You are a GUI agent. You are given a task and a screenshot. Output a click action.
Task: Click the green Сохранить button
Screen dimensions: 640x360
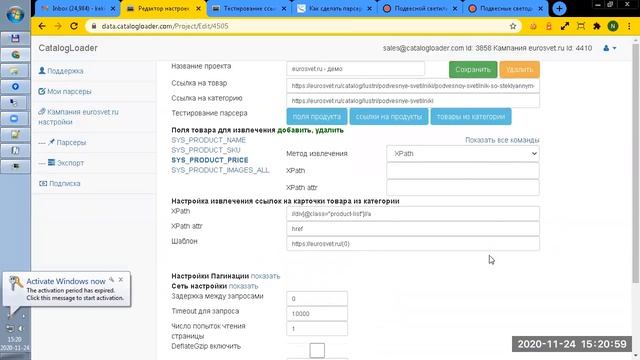[x=473, y=69]
